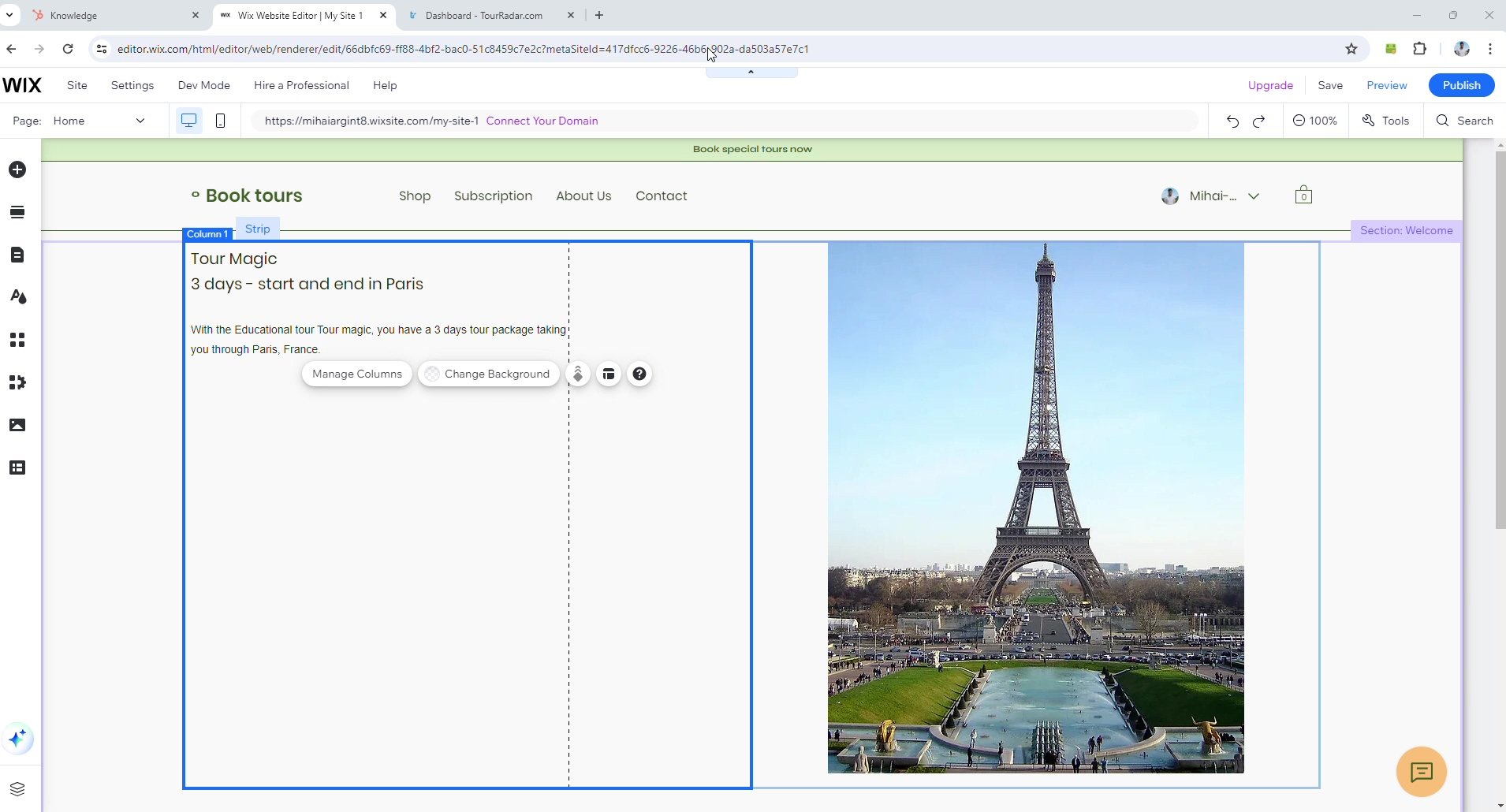Open the Site Pages and Menu panel

17,255
